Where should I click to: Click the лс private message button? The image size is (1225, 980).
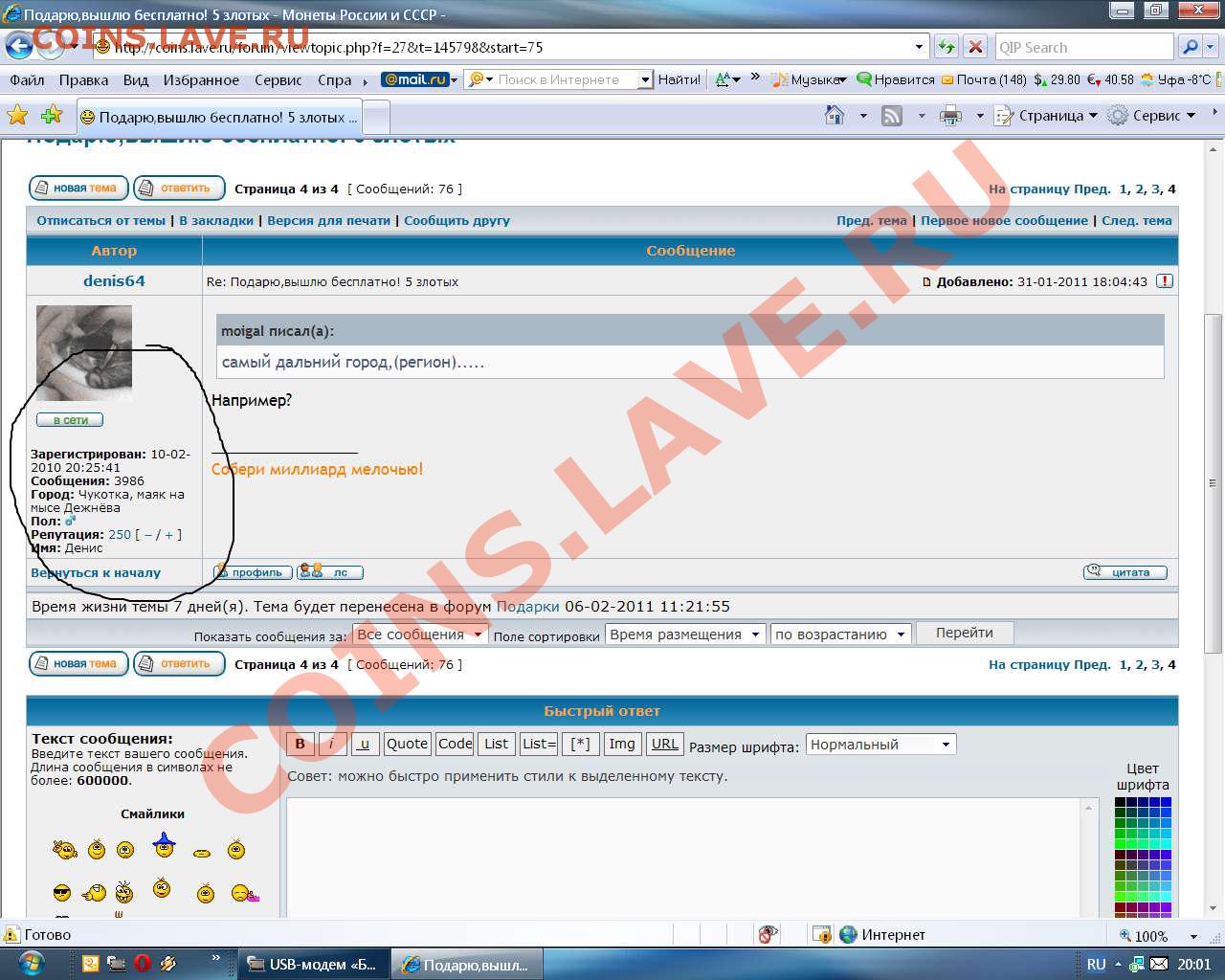[x=330, y=572]
